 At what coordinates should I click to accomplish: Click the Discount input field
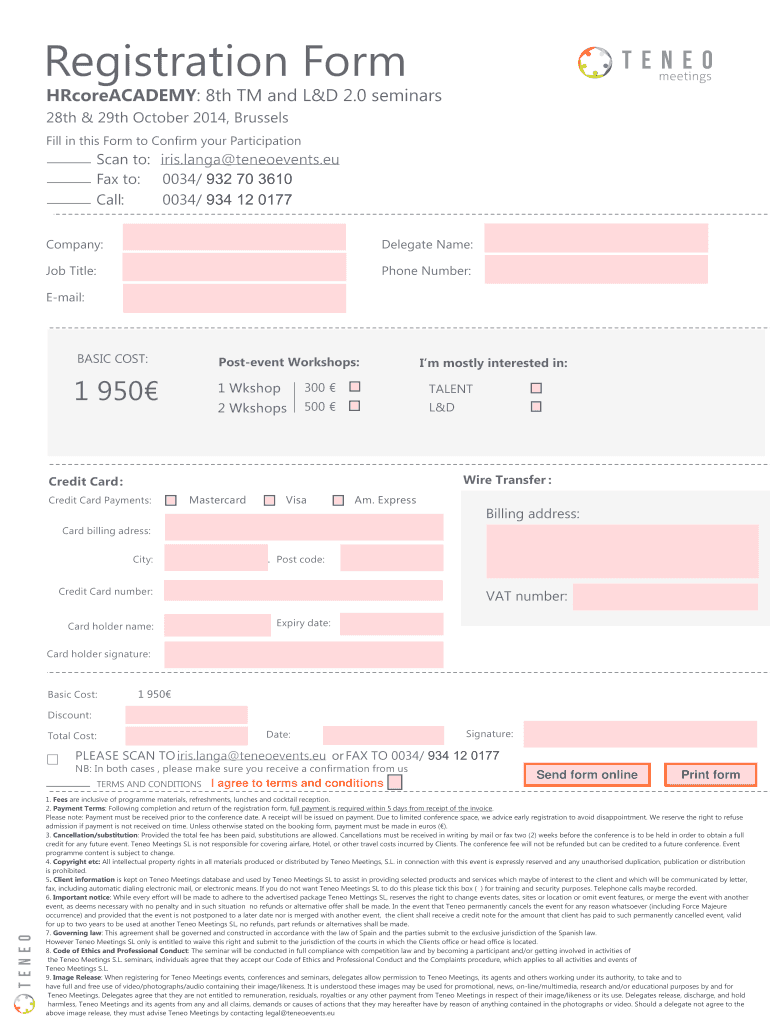(x=186, y=715)
